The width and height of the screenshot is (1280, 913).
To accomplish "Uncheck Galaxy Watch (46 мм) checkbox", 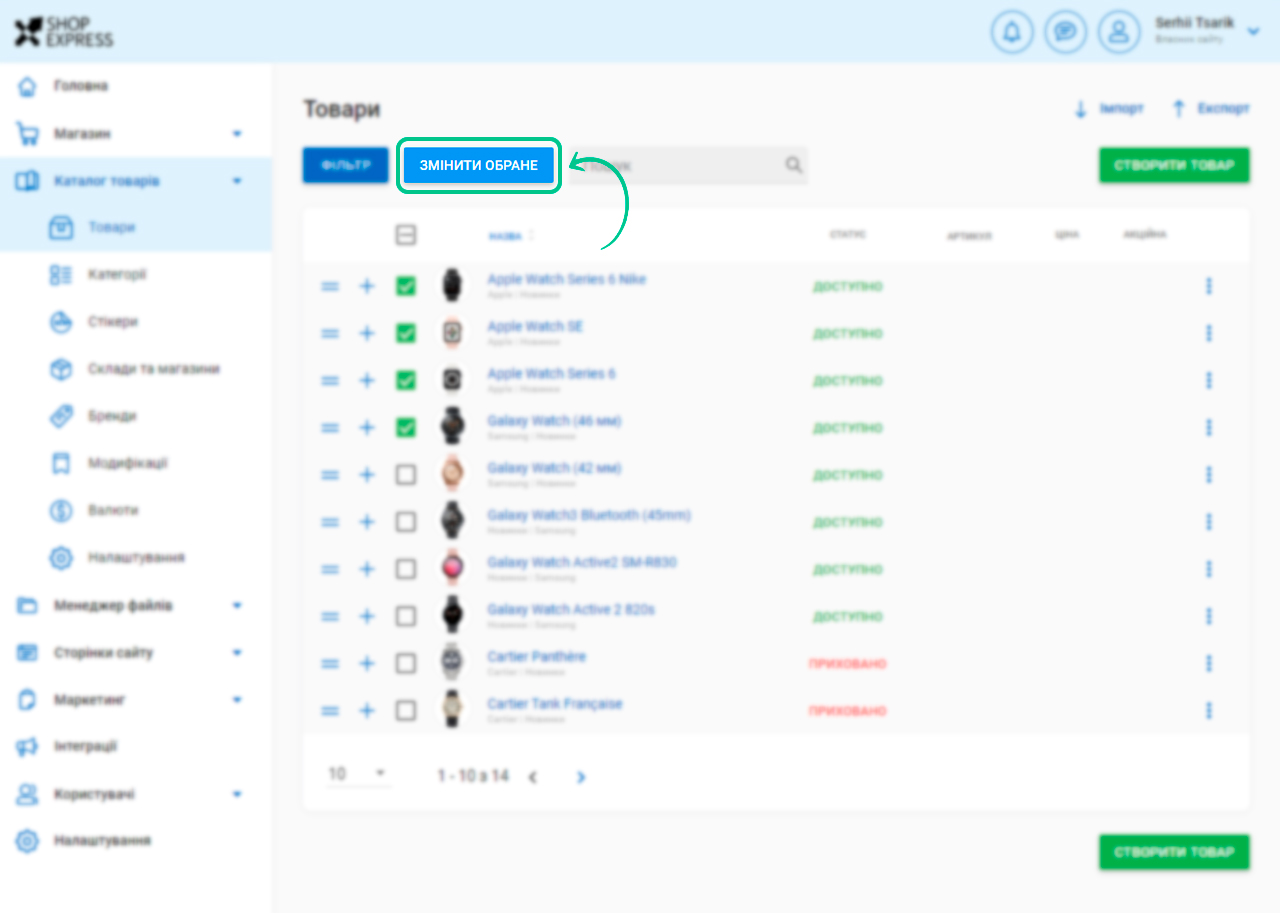I will click(406, 427).
